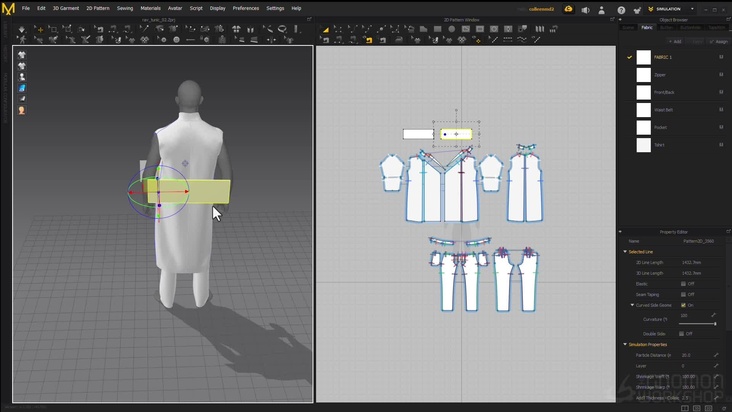The image size is (732, 412).
Task: Open the Preferences menu
Action: pyautogui.click(x=246, y=8)
